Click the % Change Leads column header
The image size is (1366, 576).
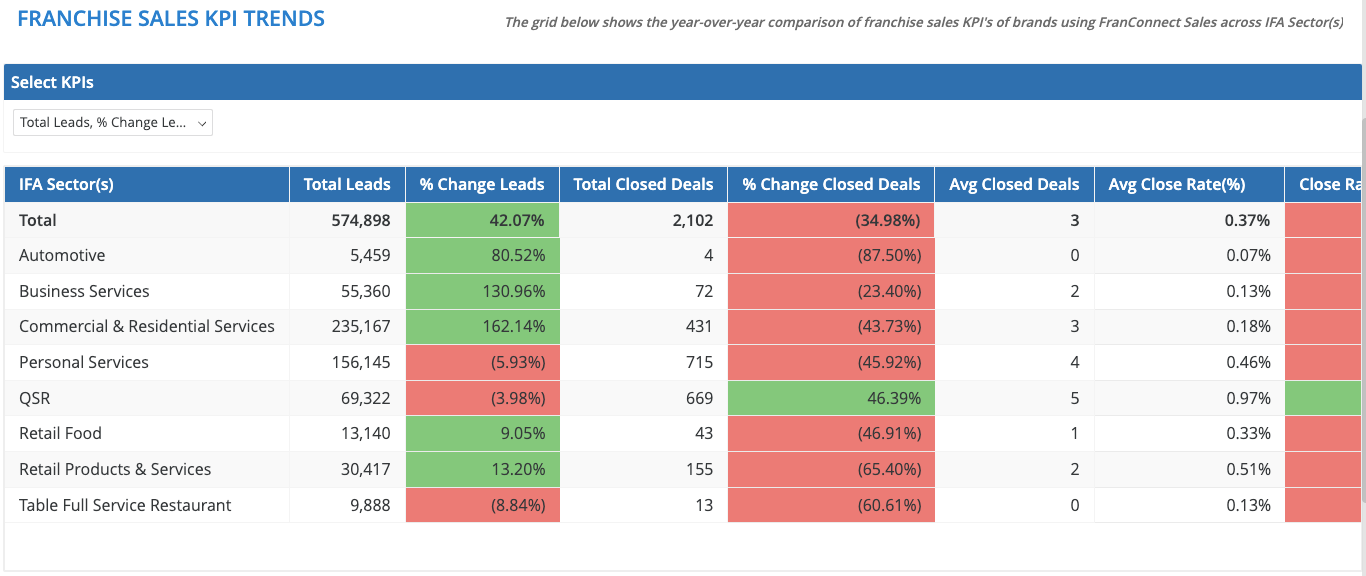tap(482, 184)
